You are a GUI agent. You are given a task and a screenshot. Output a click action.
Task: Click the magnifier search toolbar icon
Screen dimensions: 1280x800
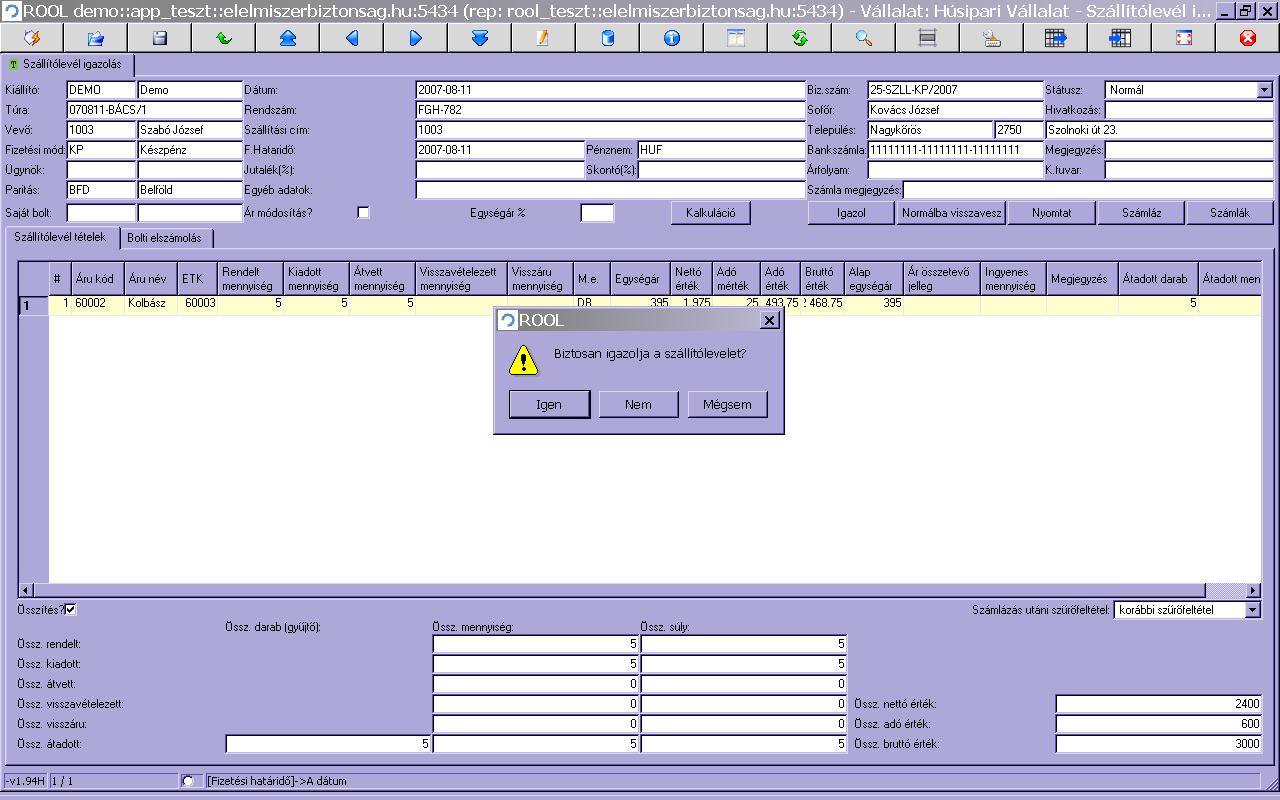click(863, 38)
